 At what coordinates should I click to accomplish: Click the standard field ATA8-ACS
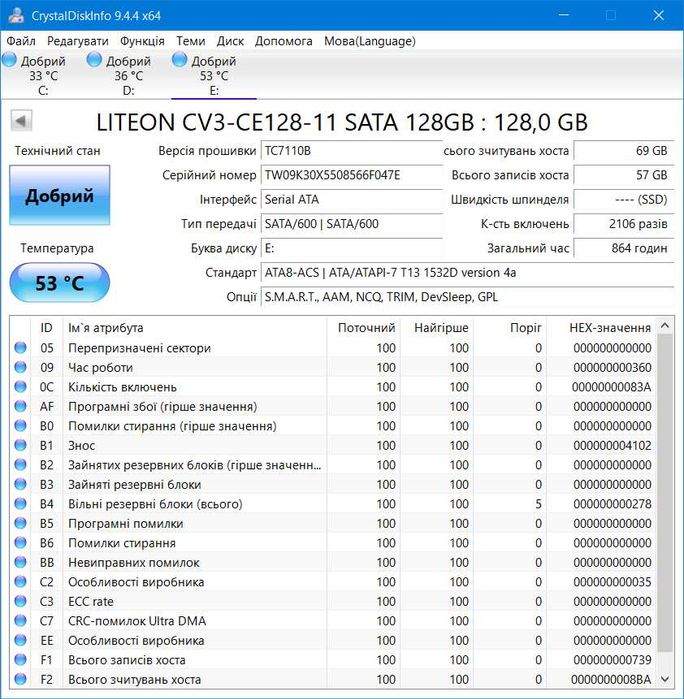pyautogui.click(x=467, y=272)
